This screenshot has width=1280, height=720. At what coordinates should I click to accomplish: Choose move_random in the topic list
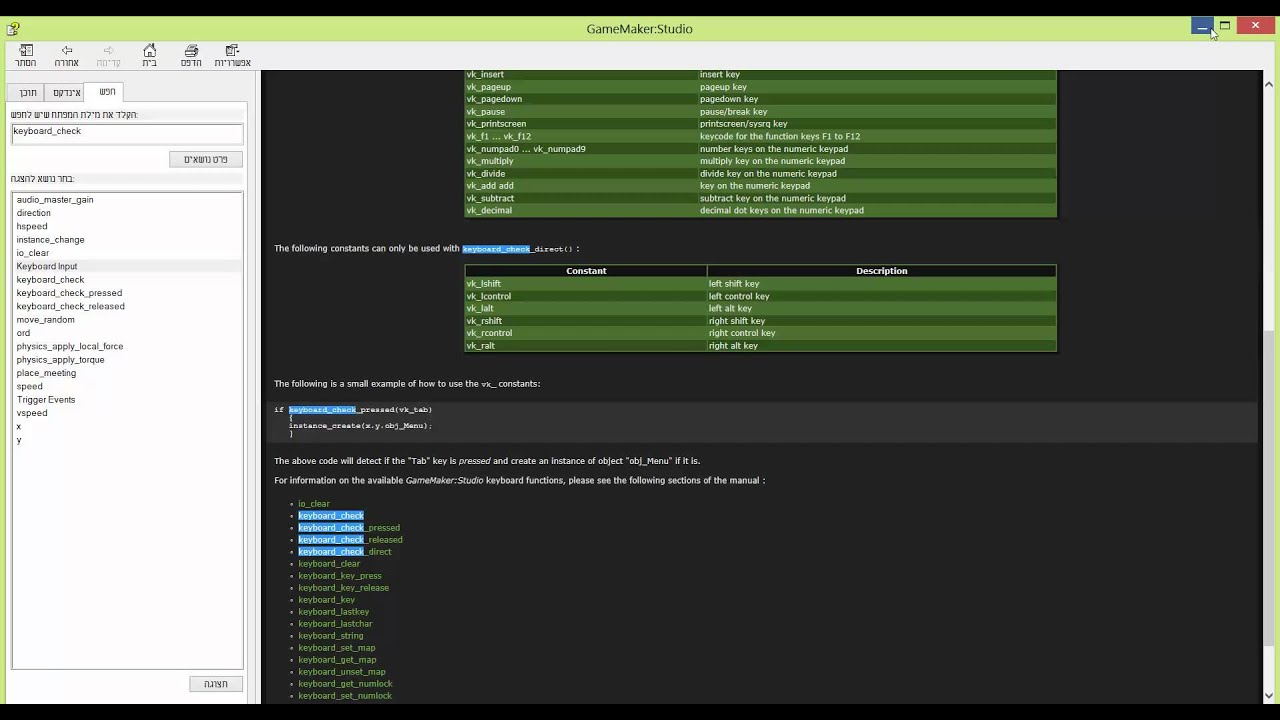46,320
